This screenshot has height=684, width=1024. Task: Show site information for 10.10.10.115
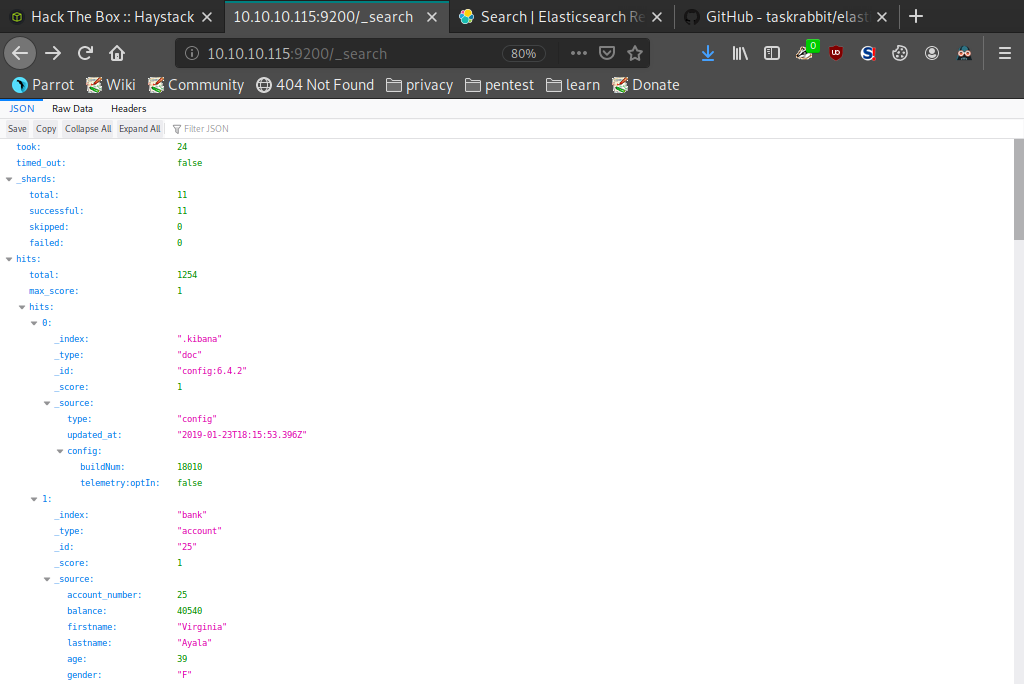(x=191, y=54)
